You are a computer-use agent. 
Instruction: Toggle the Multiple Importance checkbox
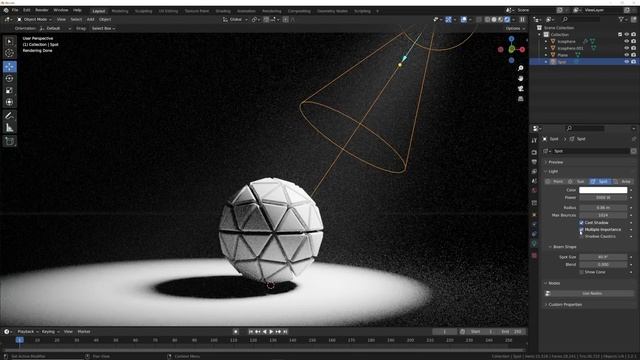tap(581, 230)
